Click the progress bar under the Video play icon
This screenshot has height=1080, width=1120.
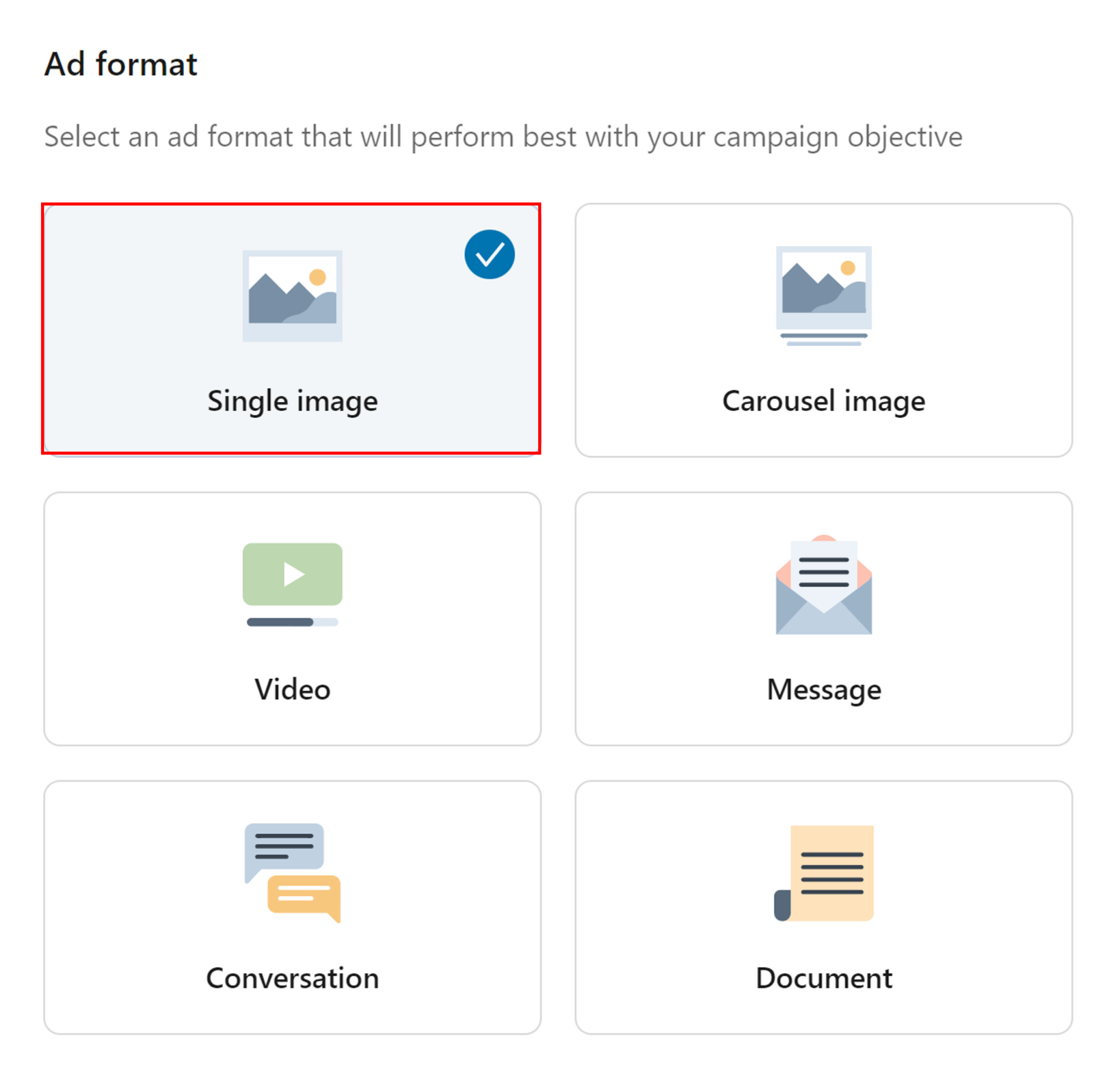click(x=292, y=622)
